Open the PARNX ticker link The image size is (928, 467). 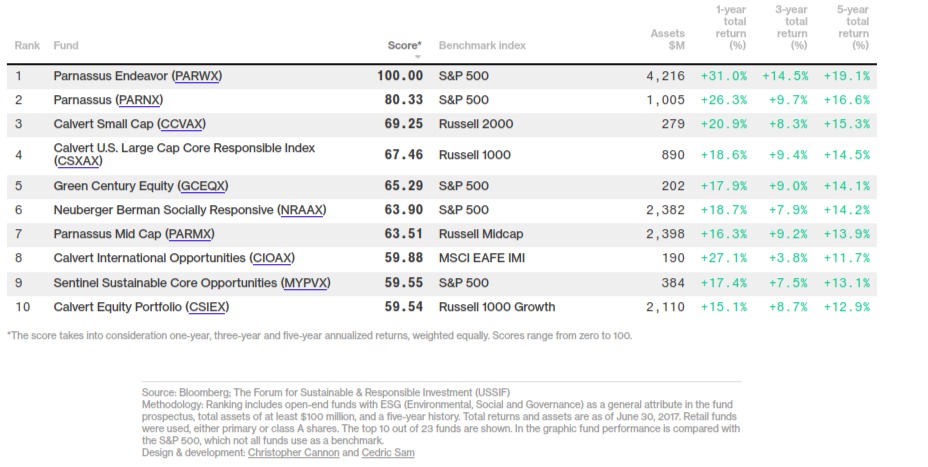tap(139, 100)
